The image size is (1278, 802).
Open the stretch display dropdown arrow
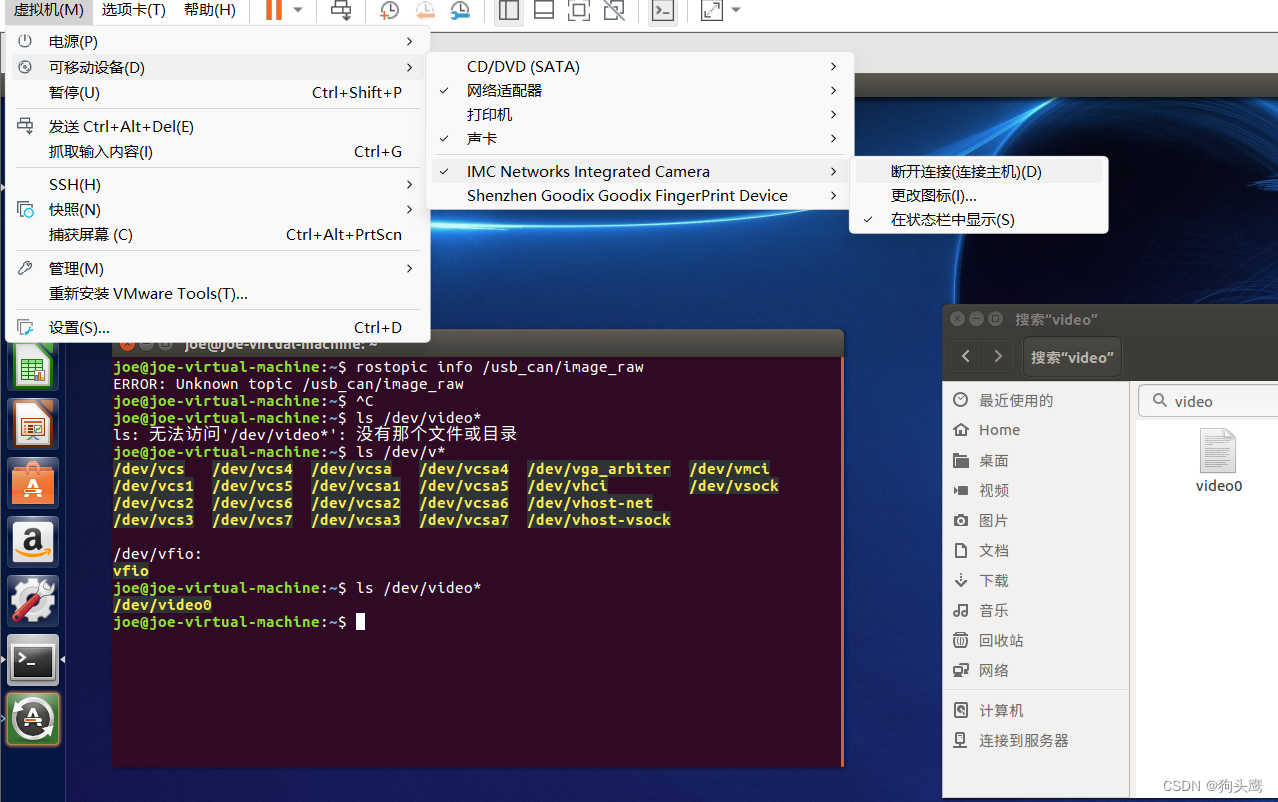pyautogui.click(x=737, y=10)
